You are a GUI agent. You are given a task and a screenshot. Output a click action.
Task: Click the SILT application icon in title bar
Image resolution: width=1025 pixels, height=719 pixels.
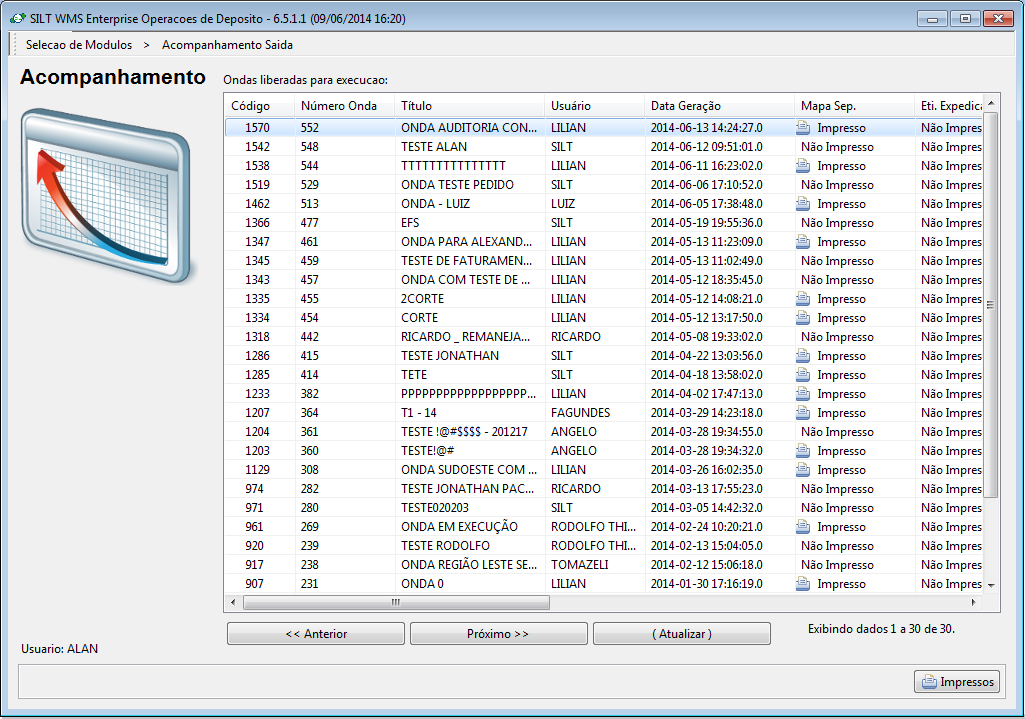pos(17,18)
